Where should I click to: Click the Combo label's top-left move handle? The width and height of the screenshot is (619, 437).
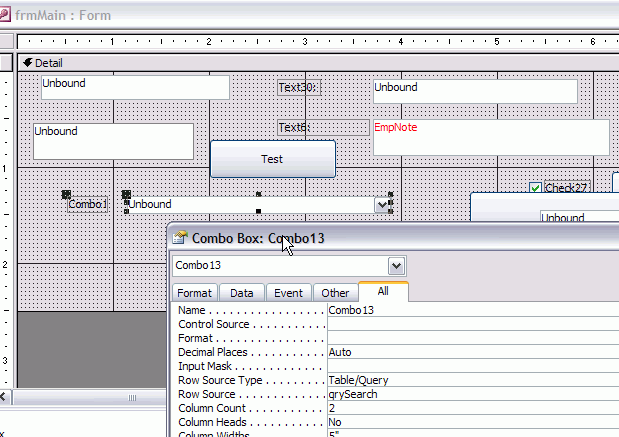click(66, 194)
